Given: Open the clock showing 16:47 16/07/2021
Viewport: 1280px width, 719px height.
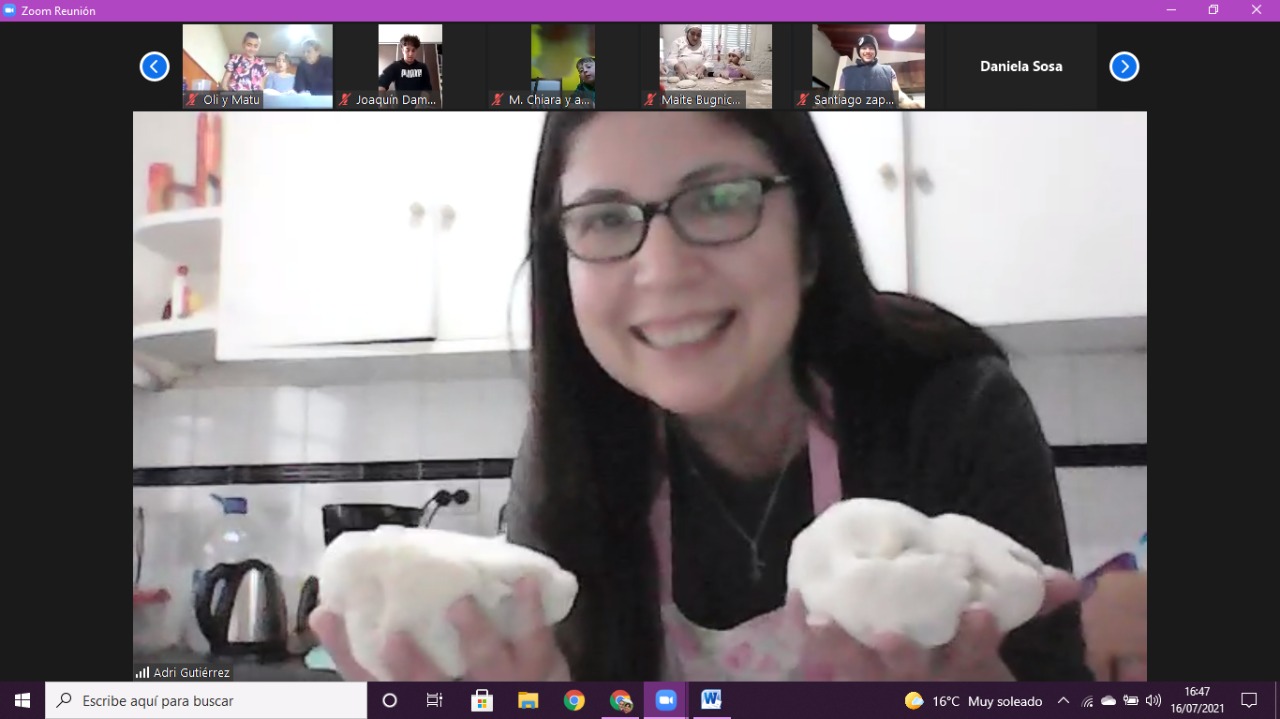Looking at the screenshot, I should pos(1197,700).
